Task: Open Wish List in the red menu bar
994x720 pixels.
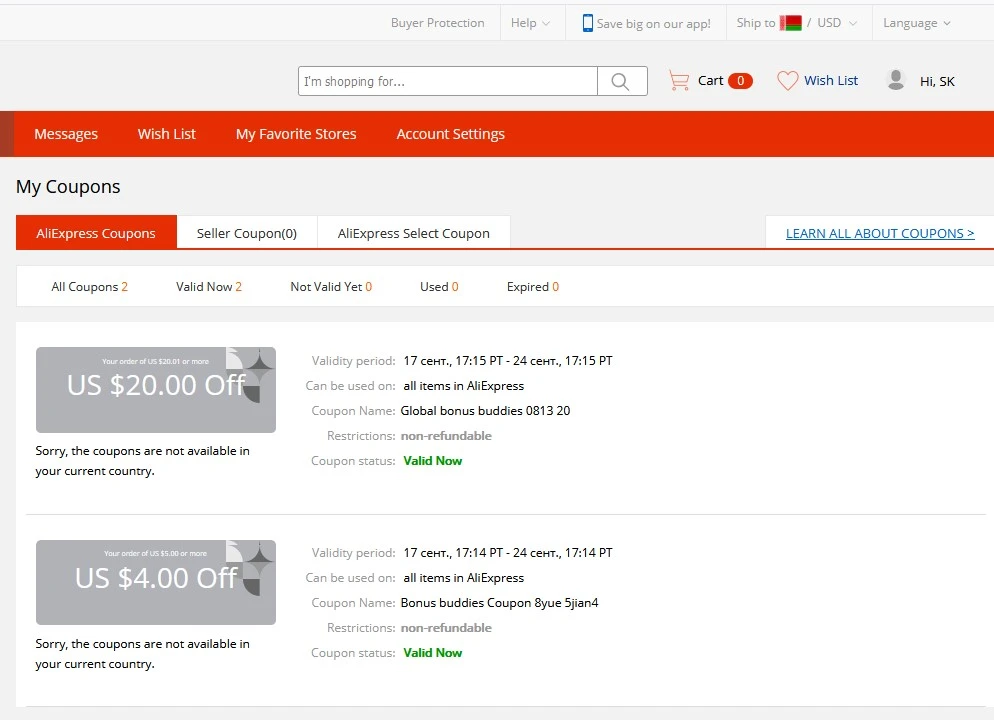Action: 167,134
